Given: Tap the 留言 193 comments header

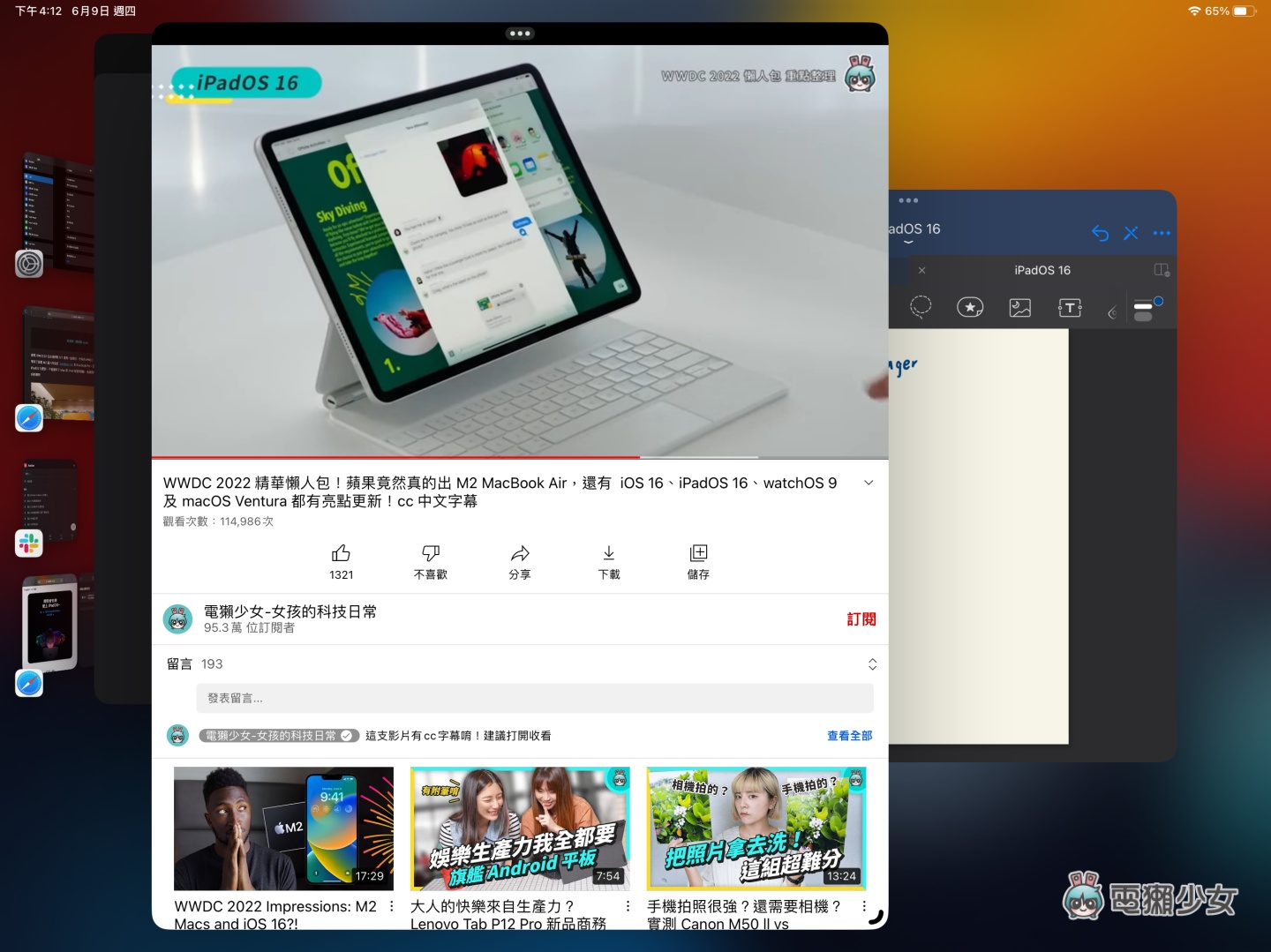Looking at the screenshot, I should 195,664.
